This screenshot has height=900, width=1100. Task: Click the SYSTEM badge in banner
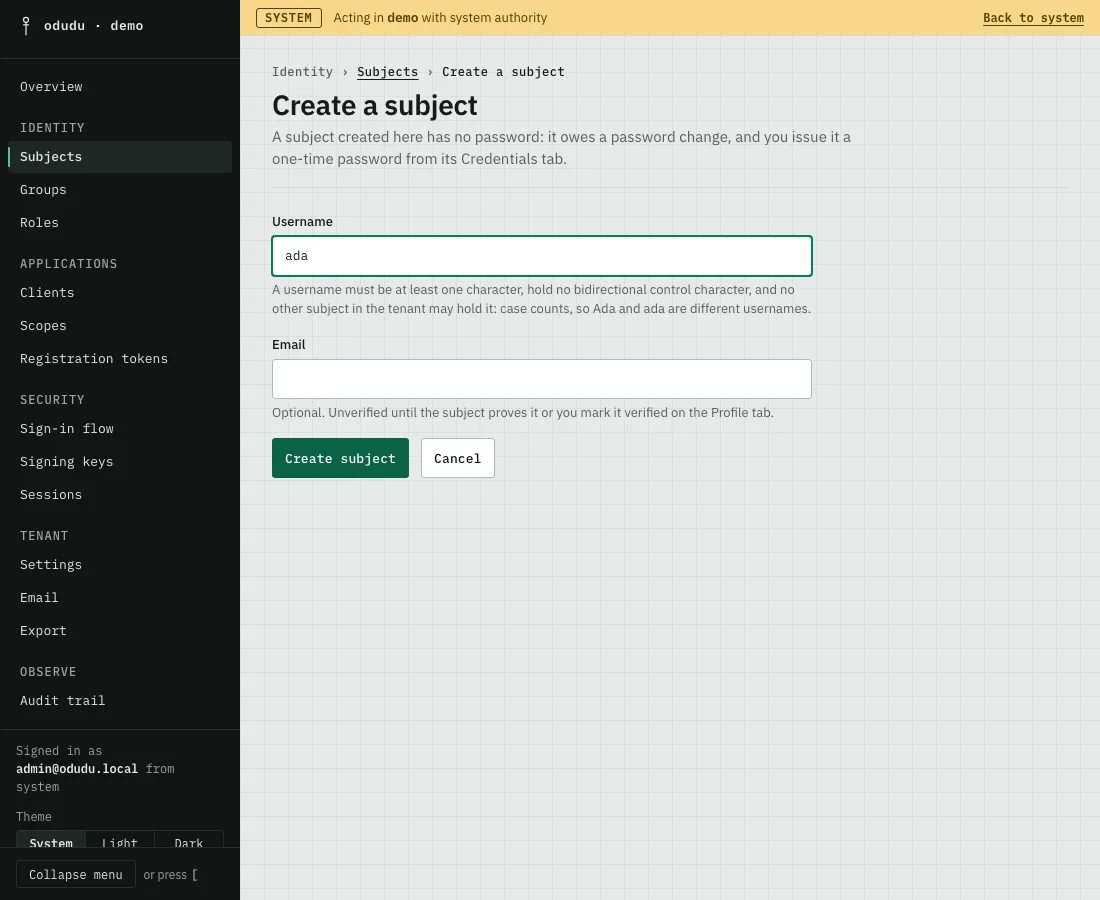point(288,18)
